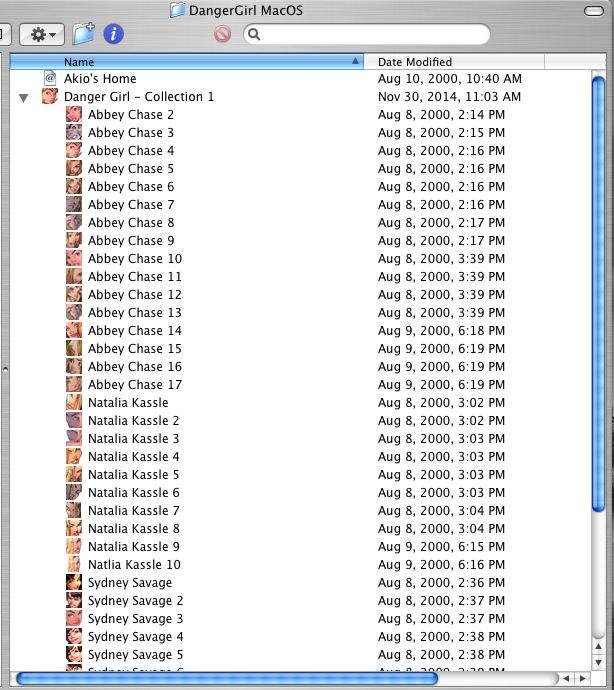Screen dimensions: 614x690
Task: Select the Abbey Chase 7 icon thumbnail
Action: tap(74, 205)
